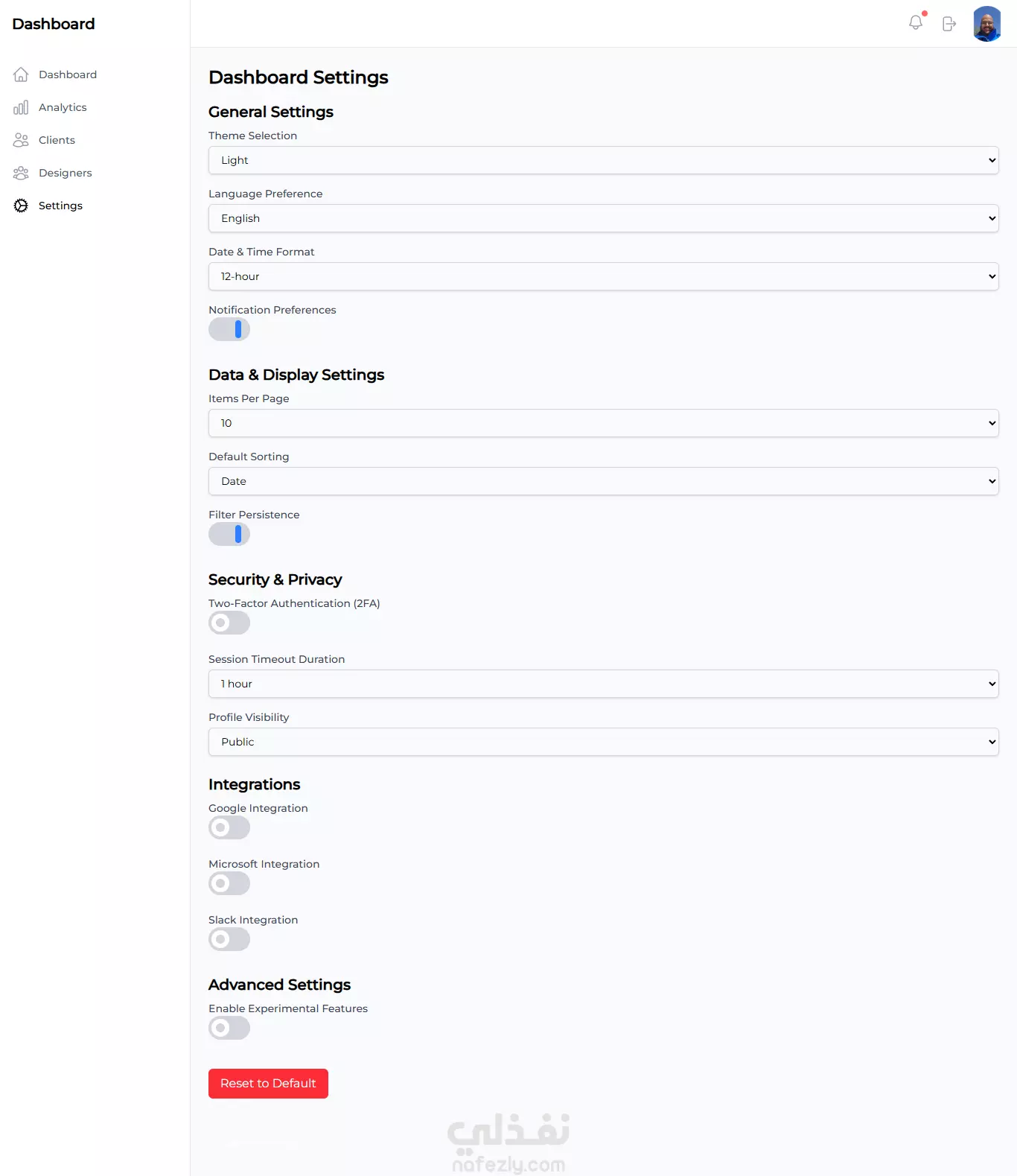The height and width of the screenshot is (1176, 1017).
Task: Enable the Slack Integration switch
Action: tap(229, 939)
